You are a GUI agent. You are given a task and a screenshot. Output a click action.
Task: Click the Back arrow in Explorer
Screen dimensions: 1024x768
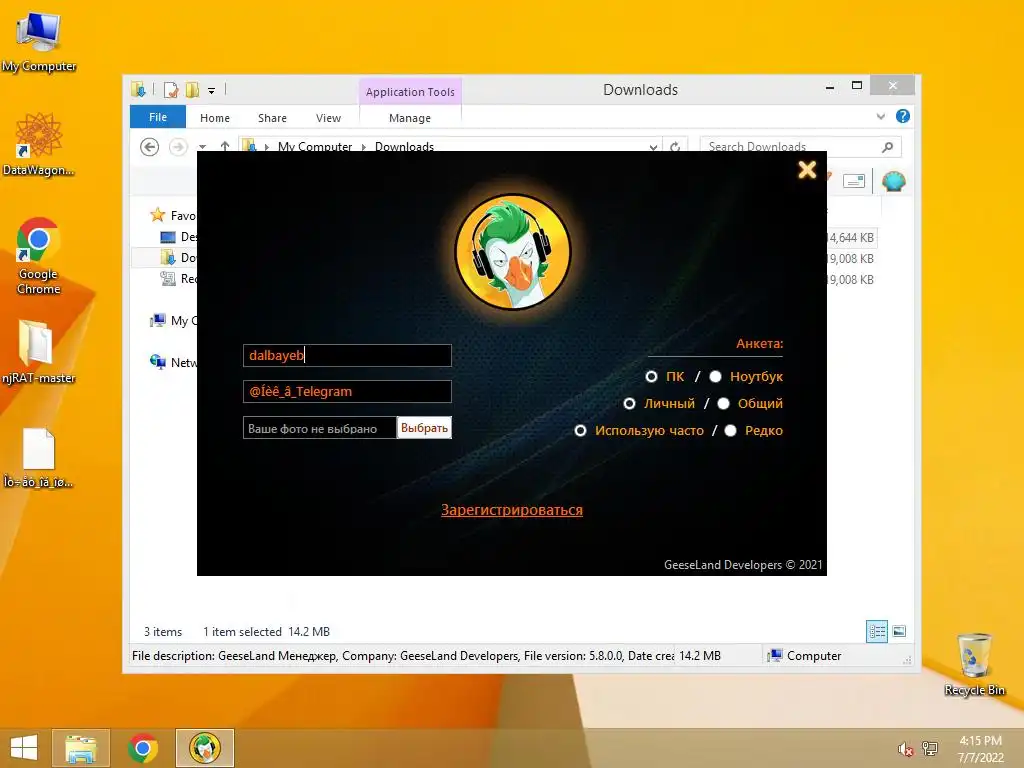[x=150, y=147]
